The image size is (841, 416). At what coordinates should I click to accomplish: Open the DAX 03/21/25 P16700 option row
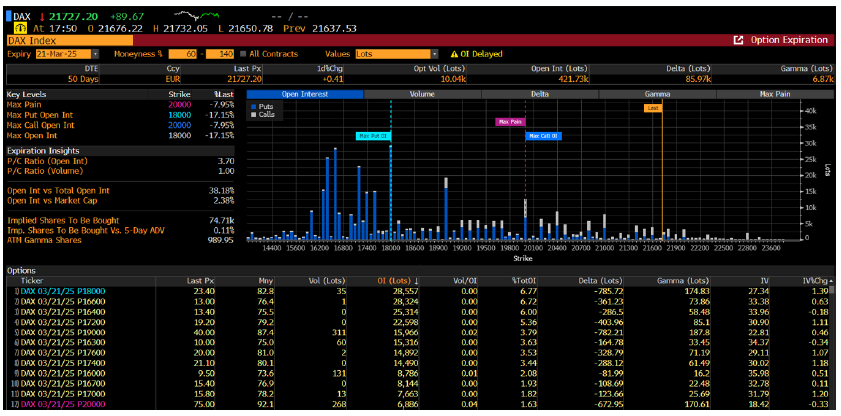[x=418, y=383]
